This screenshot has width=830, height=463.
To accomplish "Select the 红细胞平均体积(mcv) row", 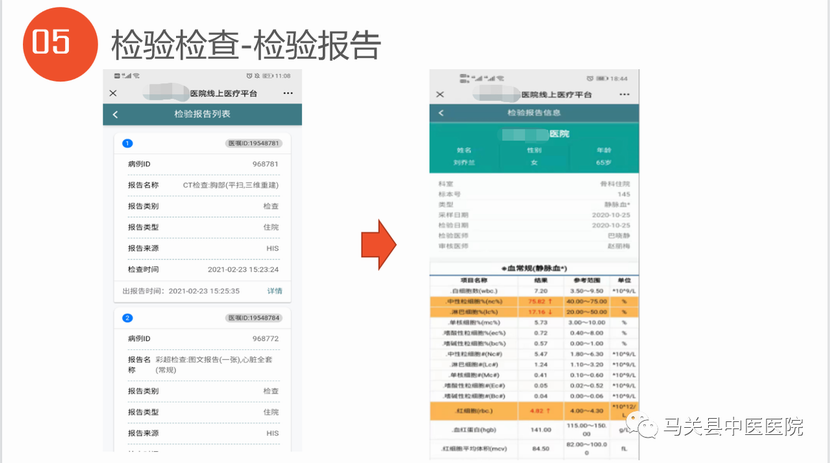I will click(x=534, y=449).
